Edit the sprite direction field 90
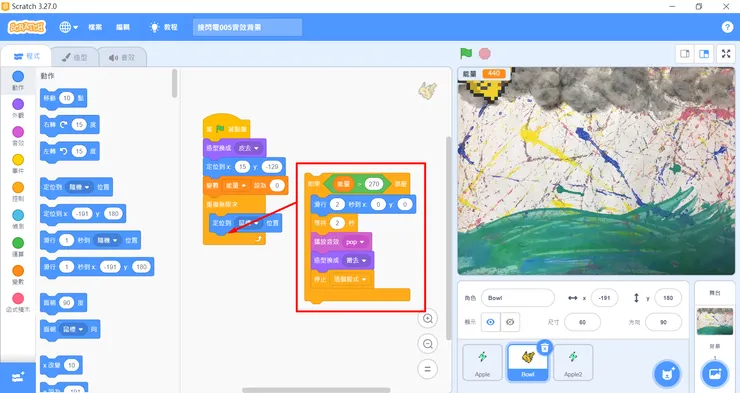Image resolution: width=740 pixels, height=393 pixels. (x=663, y=322)
